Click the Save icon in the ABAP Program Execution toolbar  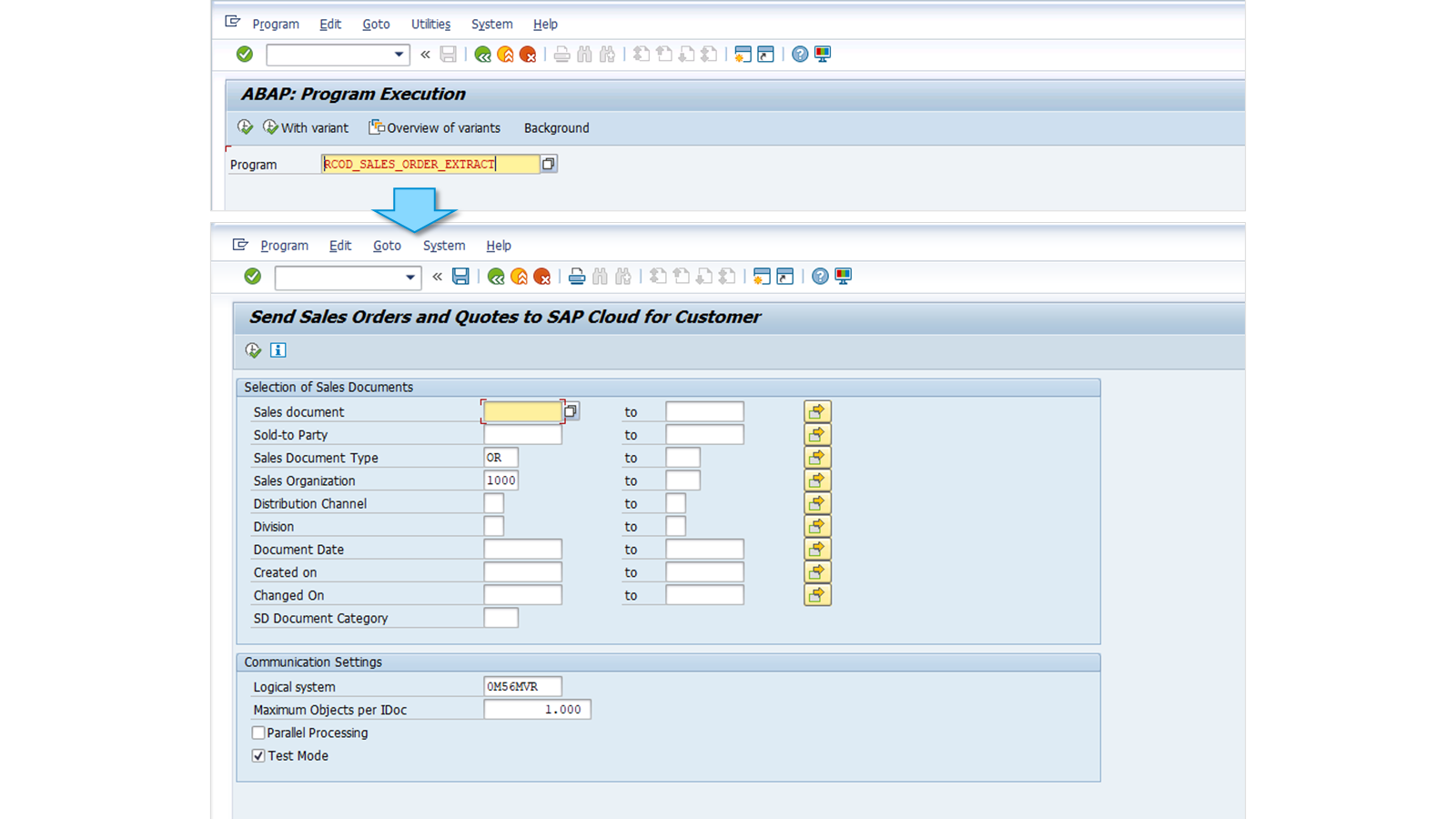point(449,55)
